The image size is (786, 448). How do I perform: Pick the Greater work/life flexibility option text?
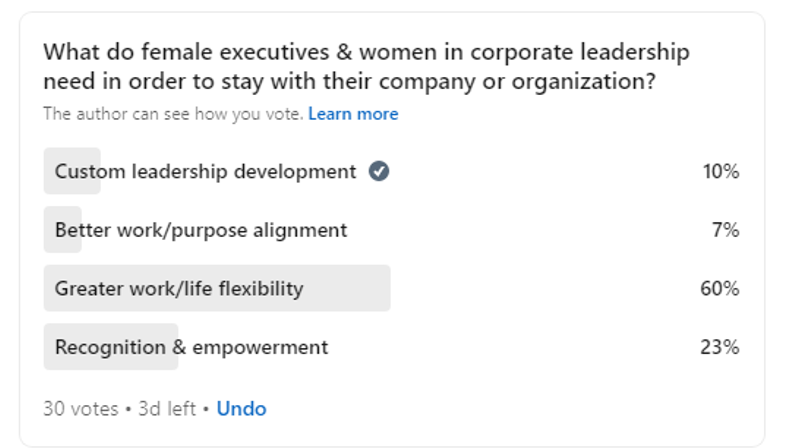(179, 289)
